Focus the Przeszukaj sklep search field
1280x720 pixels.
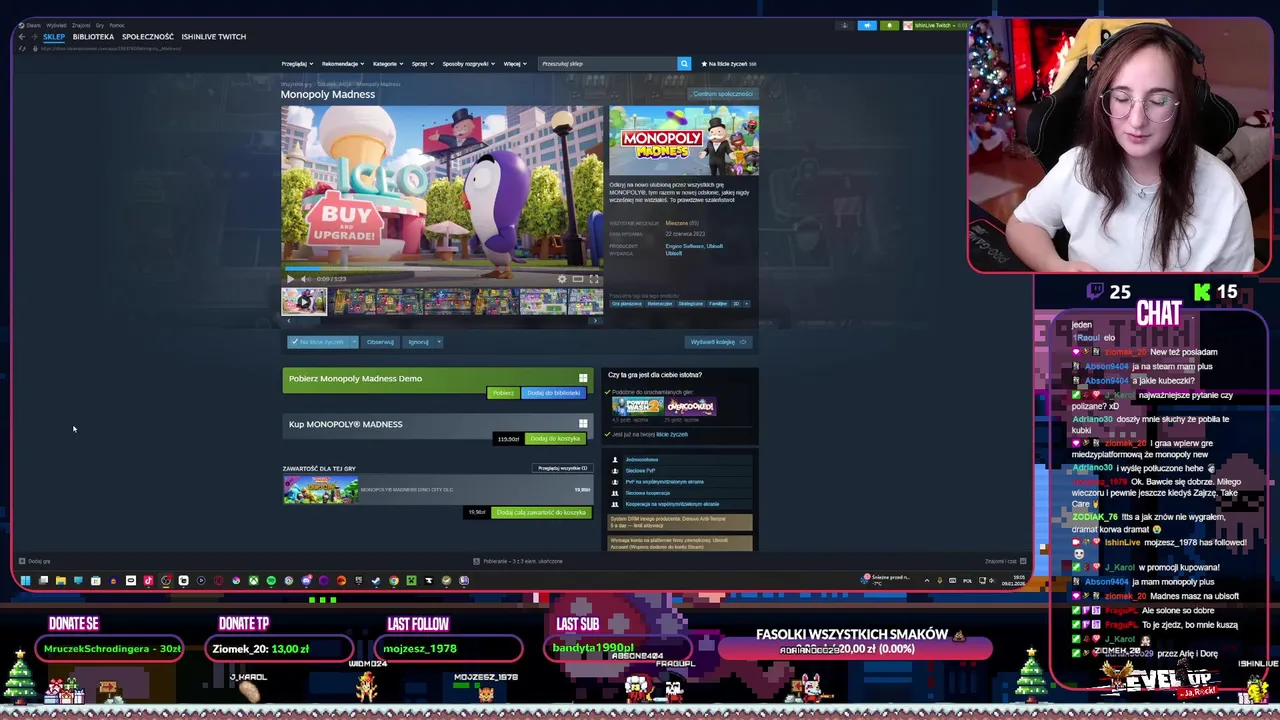coord(607,64)
